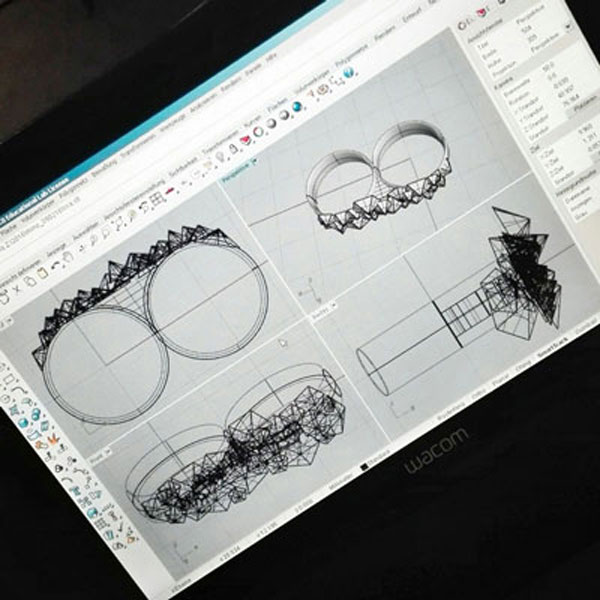Click the black Standard layer color swatch

pyautogui.click(x=364, y=467)
